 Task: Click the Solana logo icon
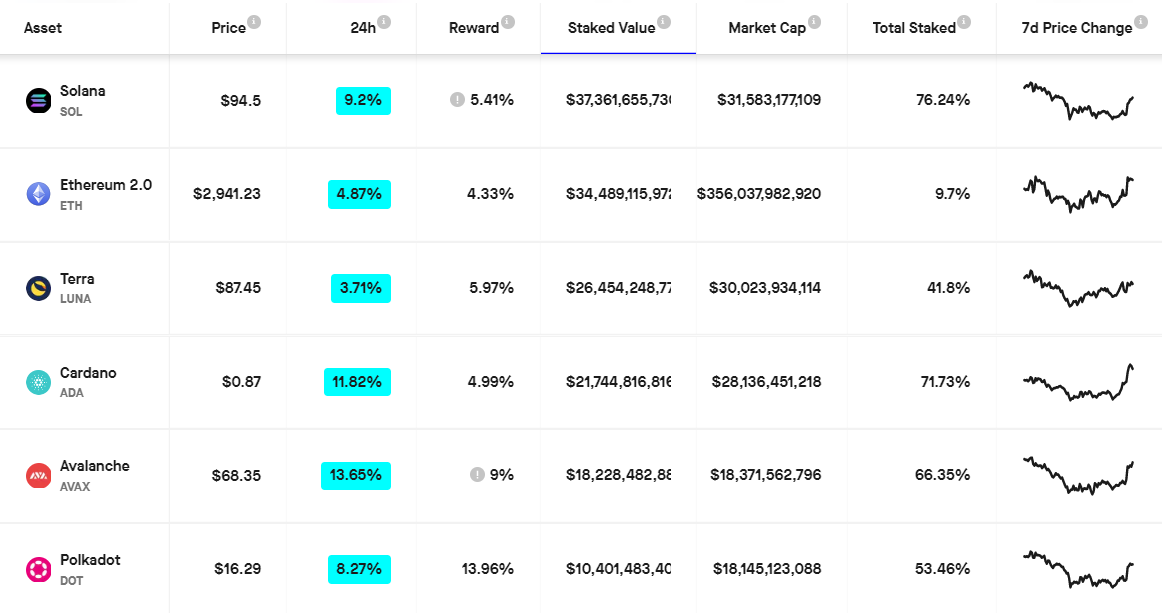39,100
